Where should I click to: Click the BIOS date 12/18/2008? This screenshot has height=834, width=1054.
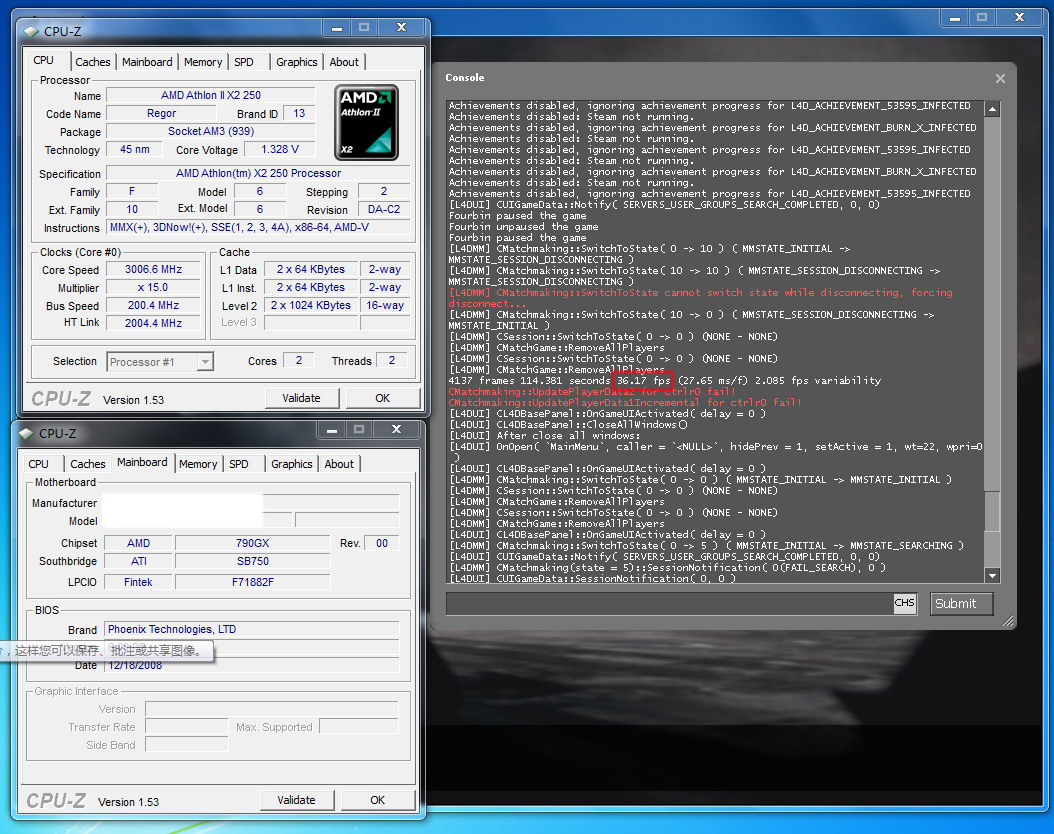pyautogui.click(x=251, y=665)
